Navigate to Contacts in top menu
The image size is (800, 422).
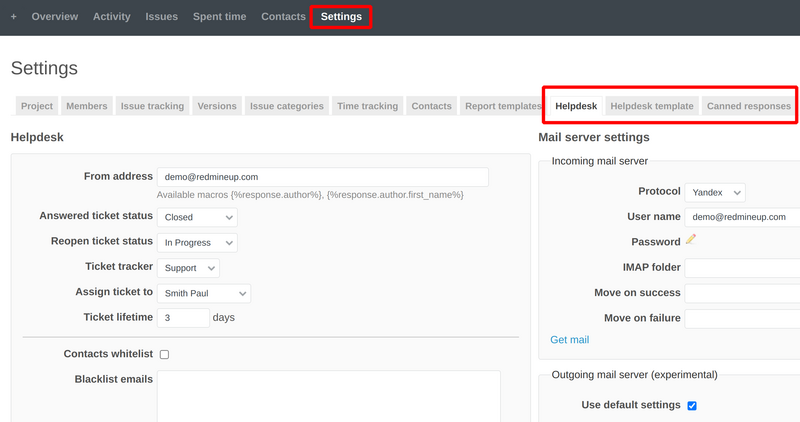coord(283,17)
